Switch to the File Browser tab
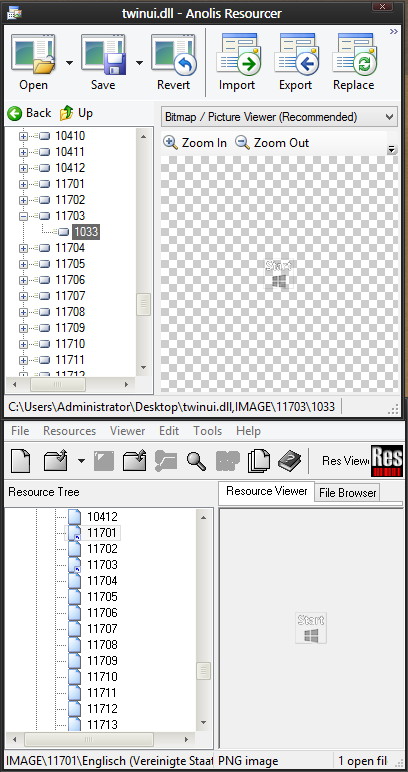 [347, 492]
